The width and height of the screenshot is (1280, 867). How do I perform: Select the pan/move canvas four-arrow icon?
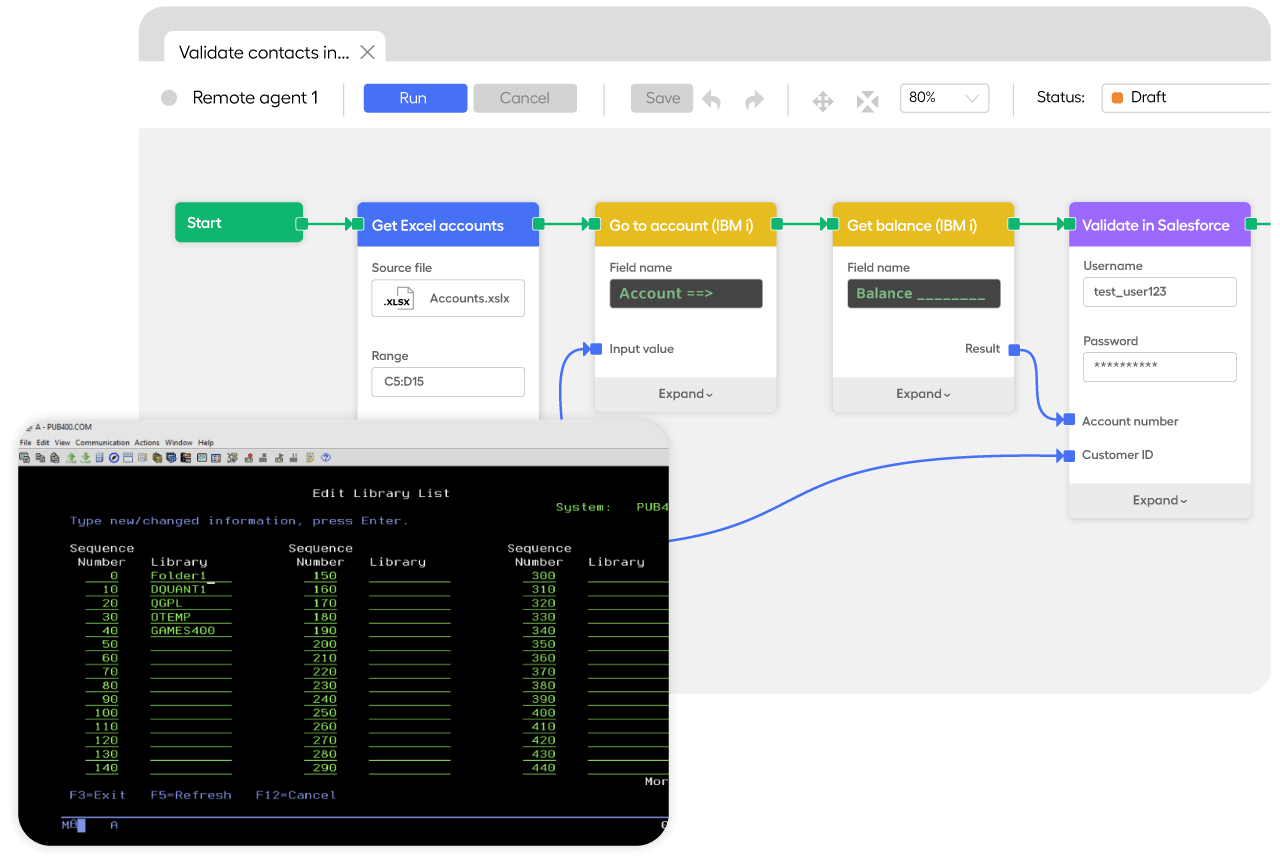tap(823, 101)
